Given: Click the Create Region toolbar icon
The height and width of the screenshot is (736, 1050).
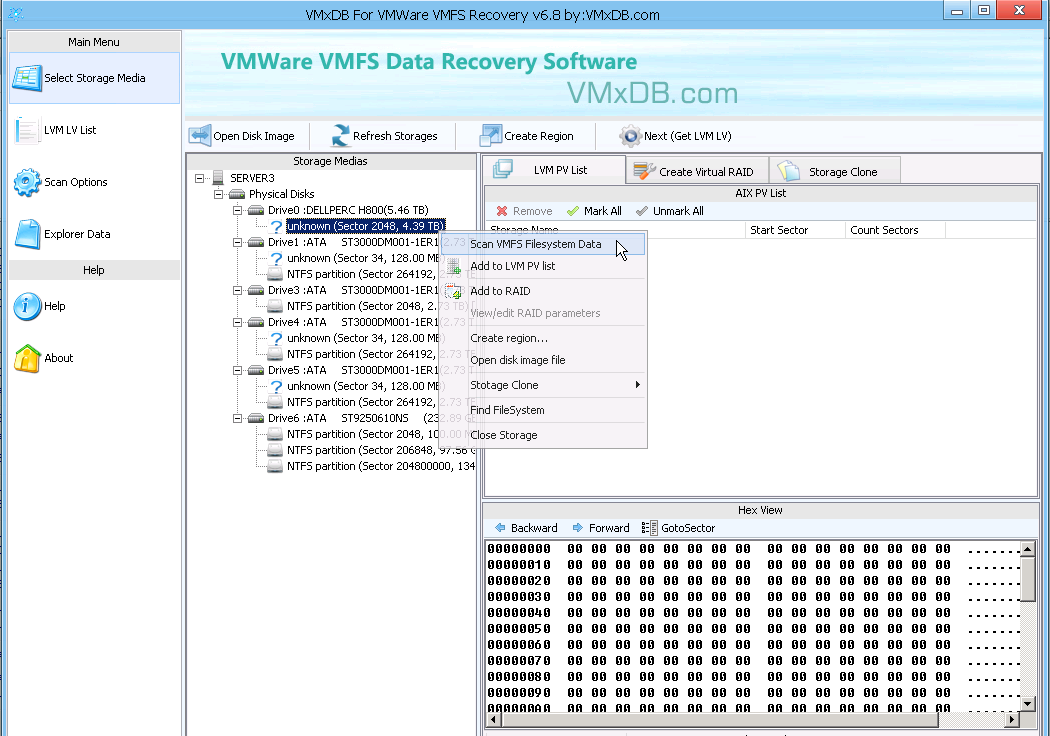Looking at the screenshot, I should pyautogui.click(x=490, y=136).
